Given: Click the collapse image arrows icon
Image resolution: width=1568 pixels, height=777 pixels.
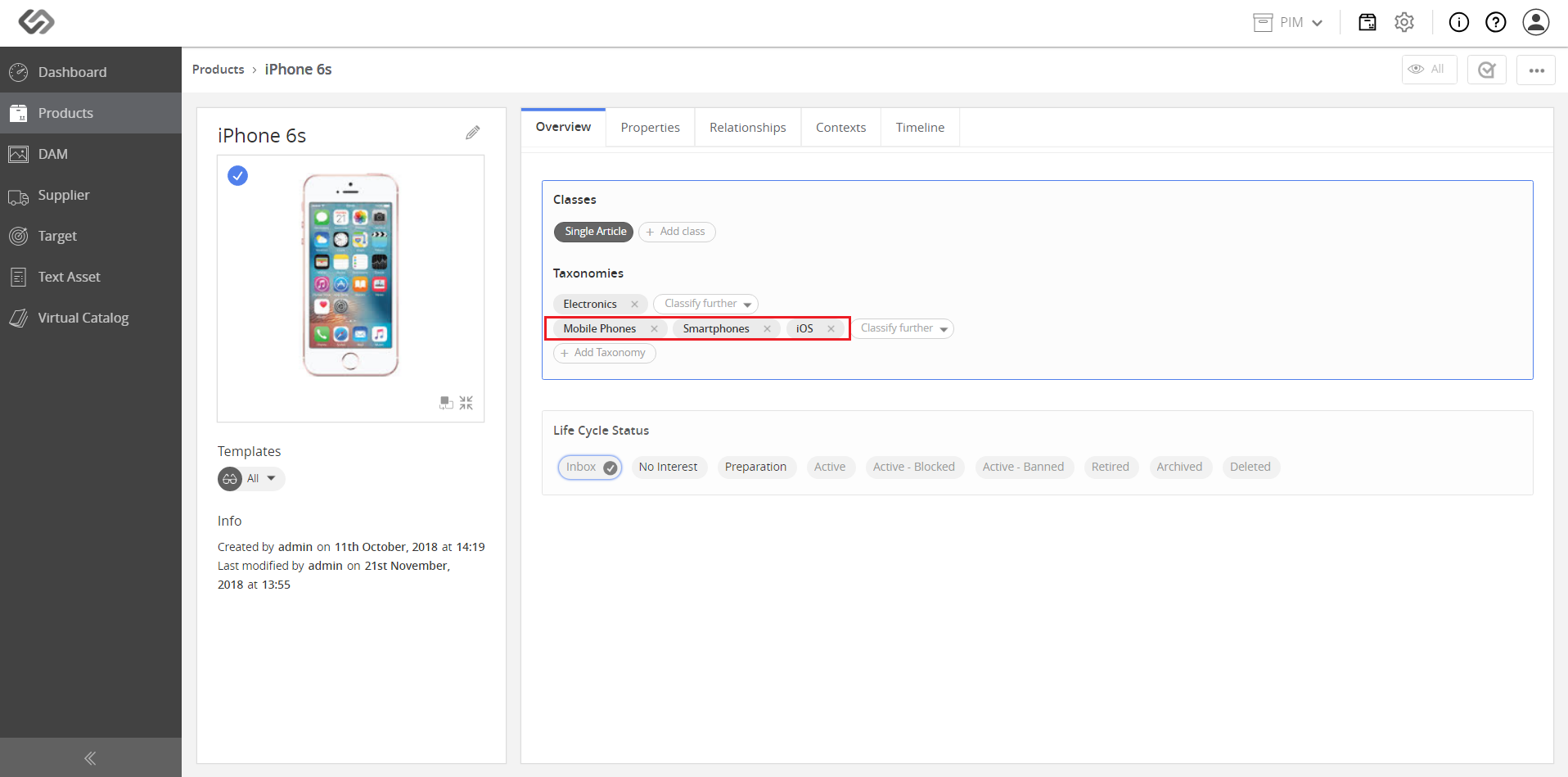Looking at the screenshot, I should (x=466, y=403).
